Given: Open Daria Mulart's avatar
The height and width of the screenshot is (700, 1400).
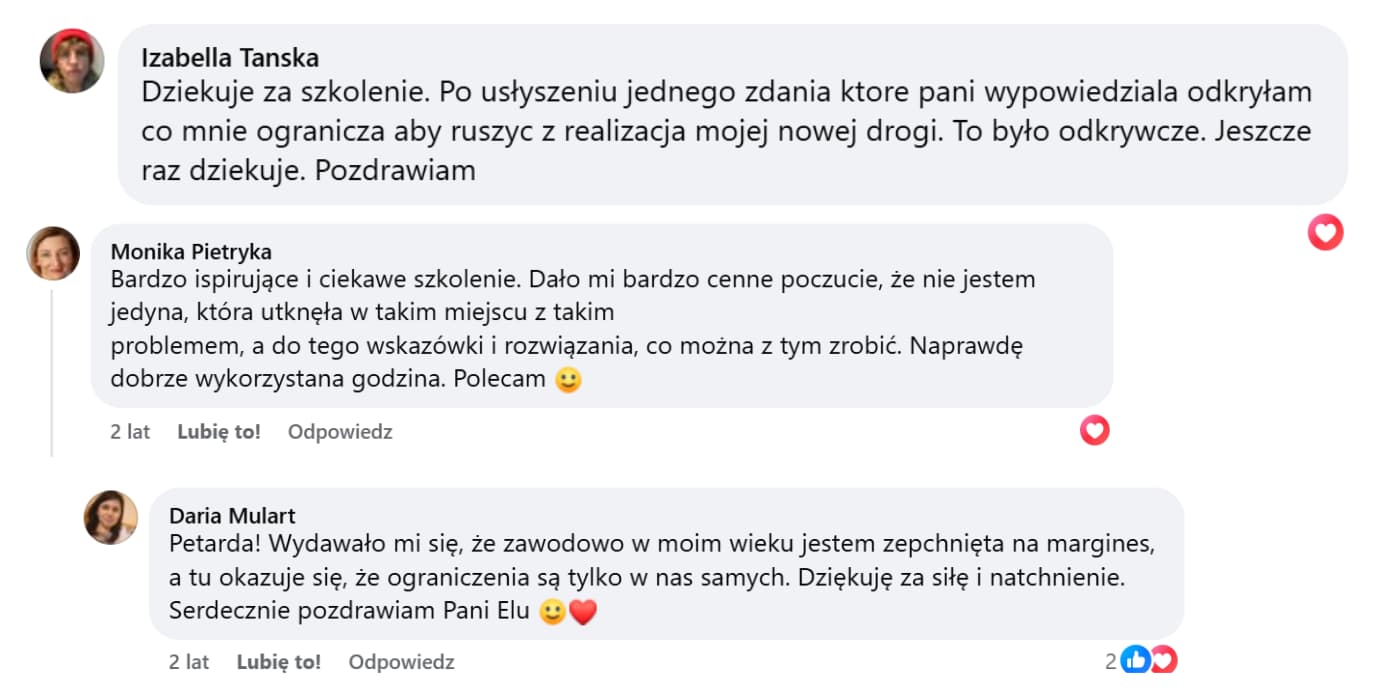Looking at the screenshot, I should (111, 517).
